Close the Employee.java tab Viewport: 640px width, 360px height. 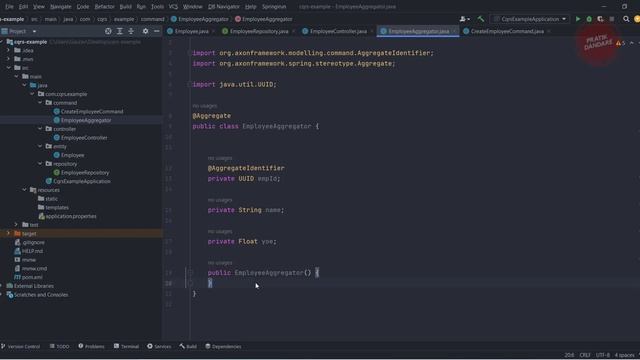pyautogui.click(x=213, y=31)
